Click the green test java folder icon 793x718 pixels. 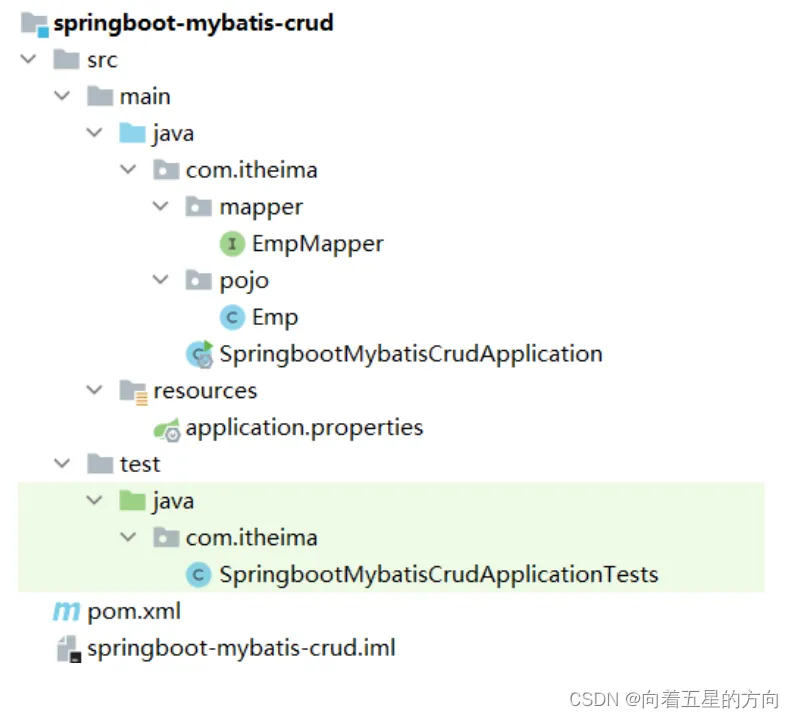[x=133, y=501]
